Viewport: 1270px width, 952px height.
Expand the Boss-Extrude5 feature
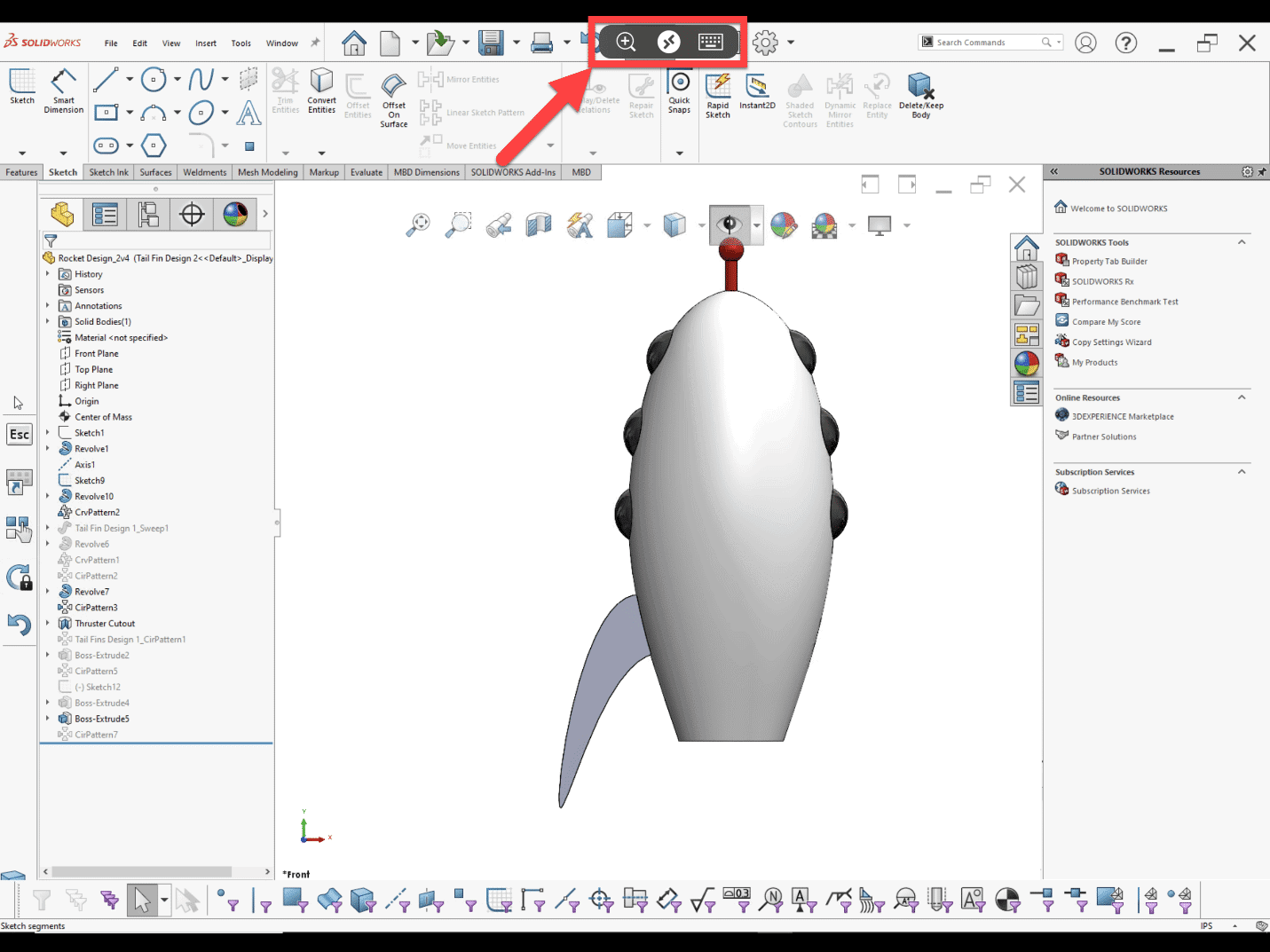pos(47,719)
